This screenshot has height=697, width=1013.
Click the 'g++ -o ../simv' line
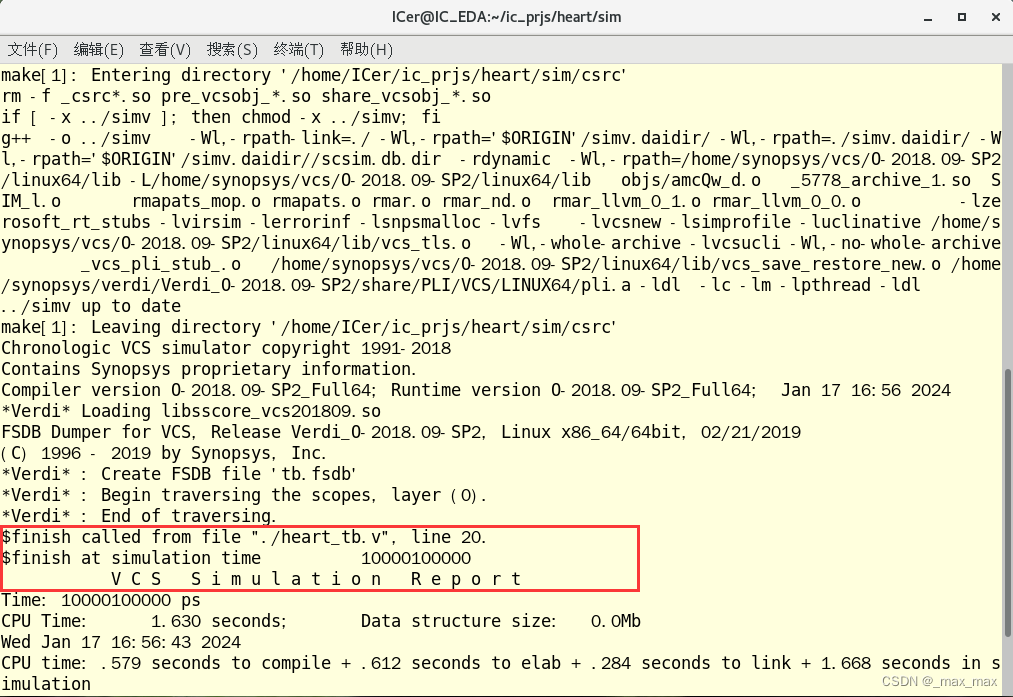point(501,138)
